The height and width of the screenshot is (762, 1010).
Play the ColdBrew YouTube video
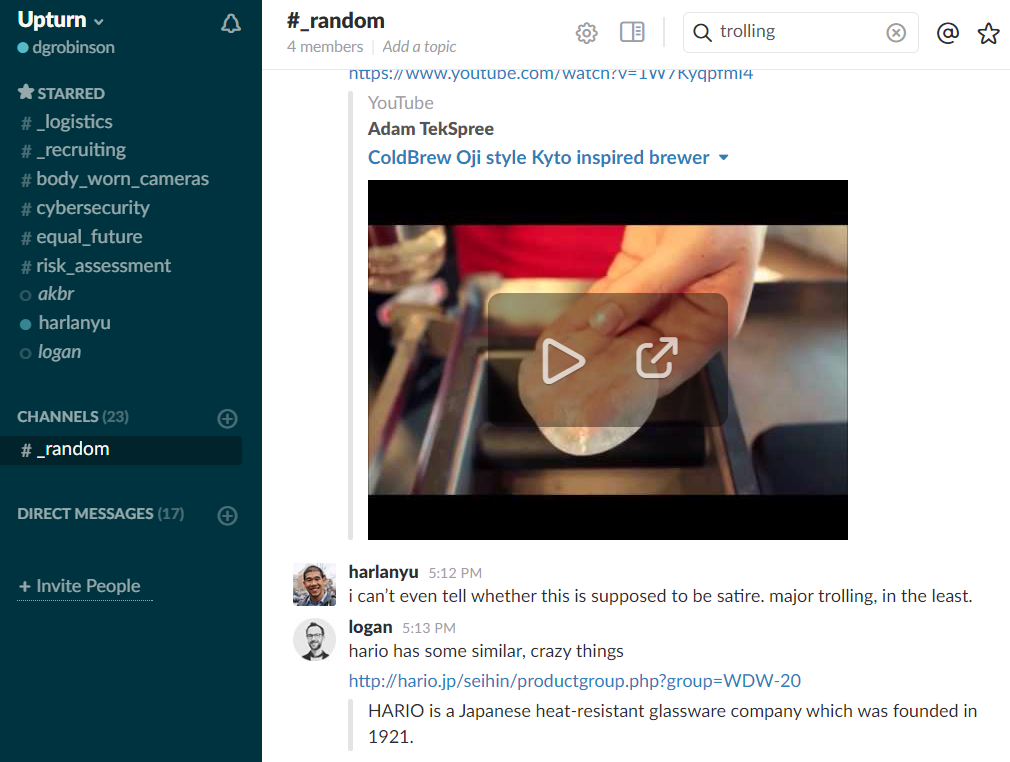(563, 361)
